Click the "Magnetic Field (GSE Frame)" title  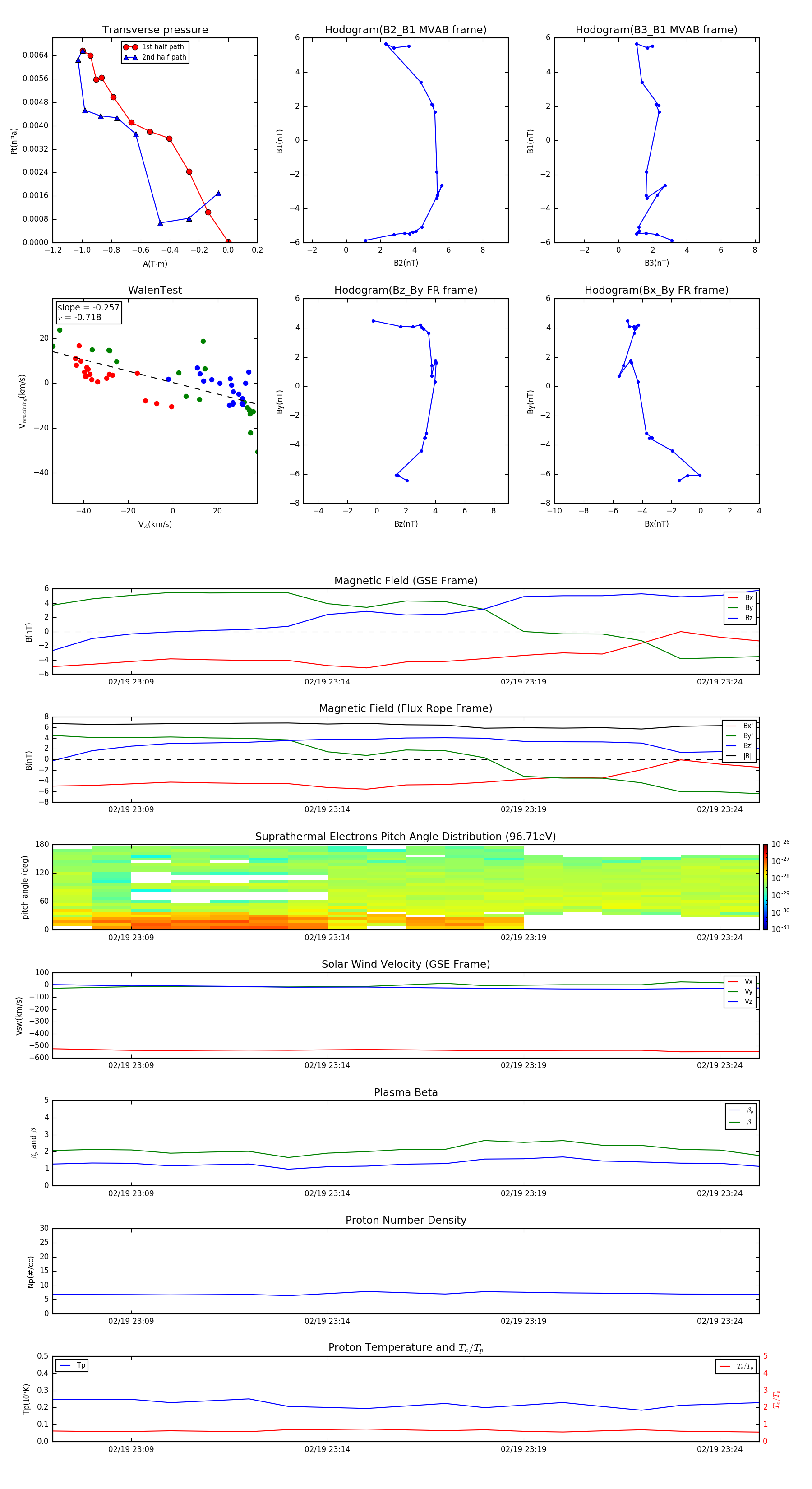406,581
